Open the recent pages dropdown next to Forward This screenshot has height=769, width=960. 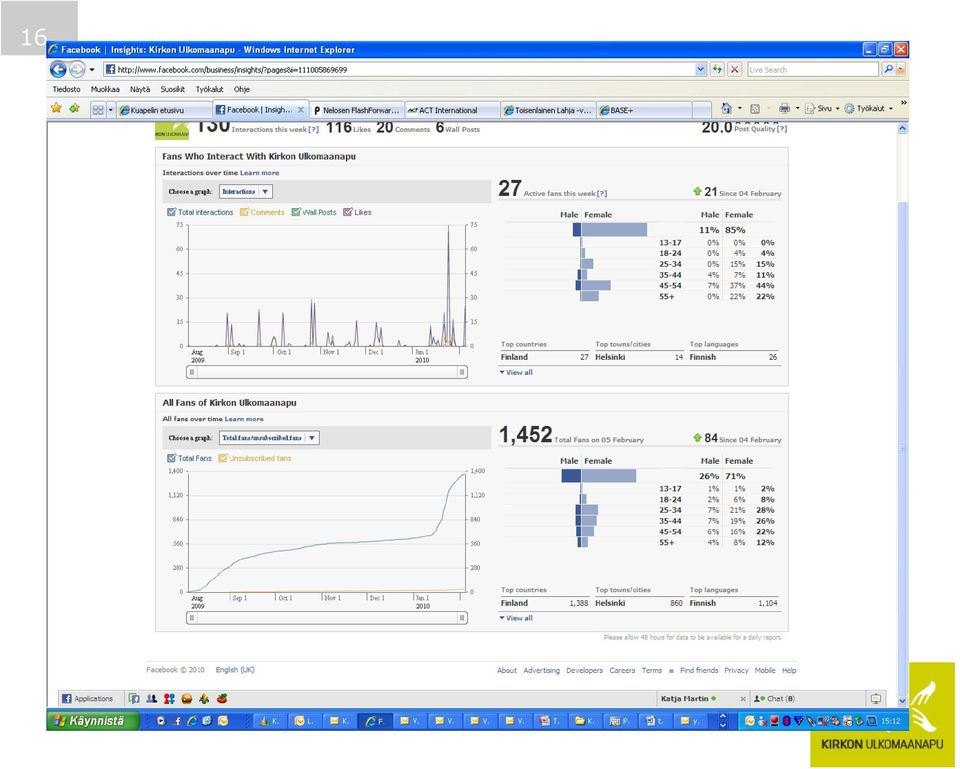(92, 70)
